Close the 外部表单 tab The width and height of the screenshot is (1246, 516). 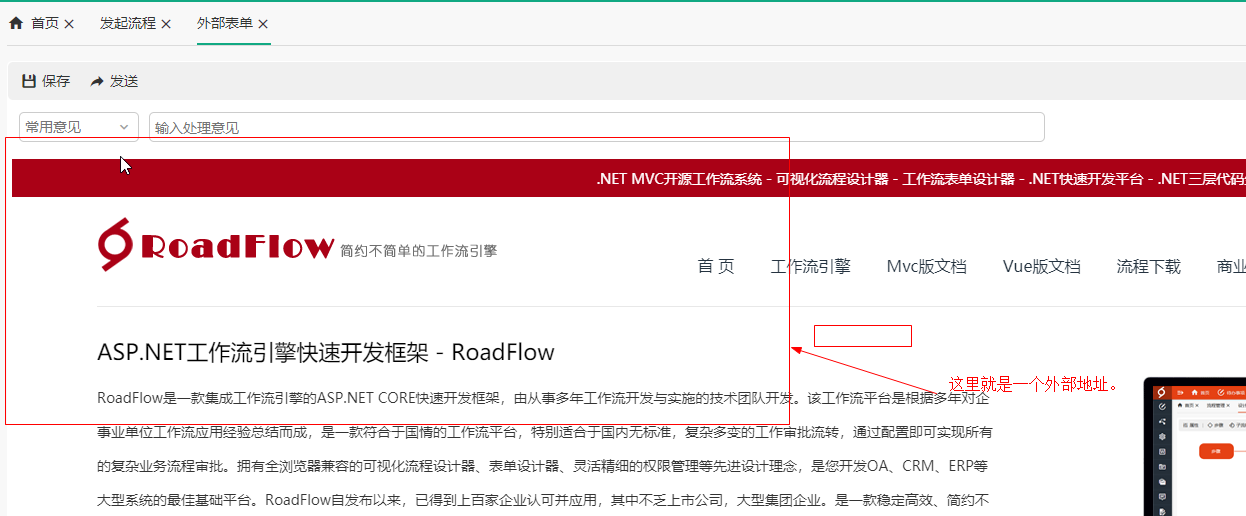click(x=263, y=24)
